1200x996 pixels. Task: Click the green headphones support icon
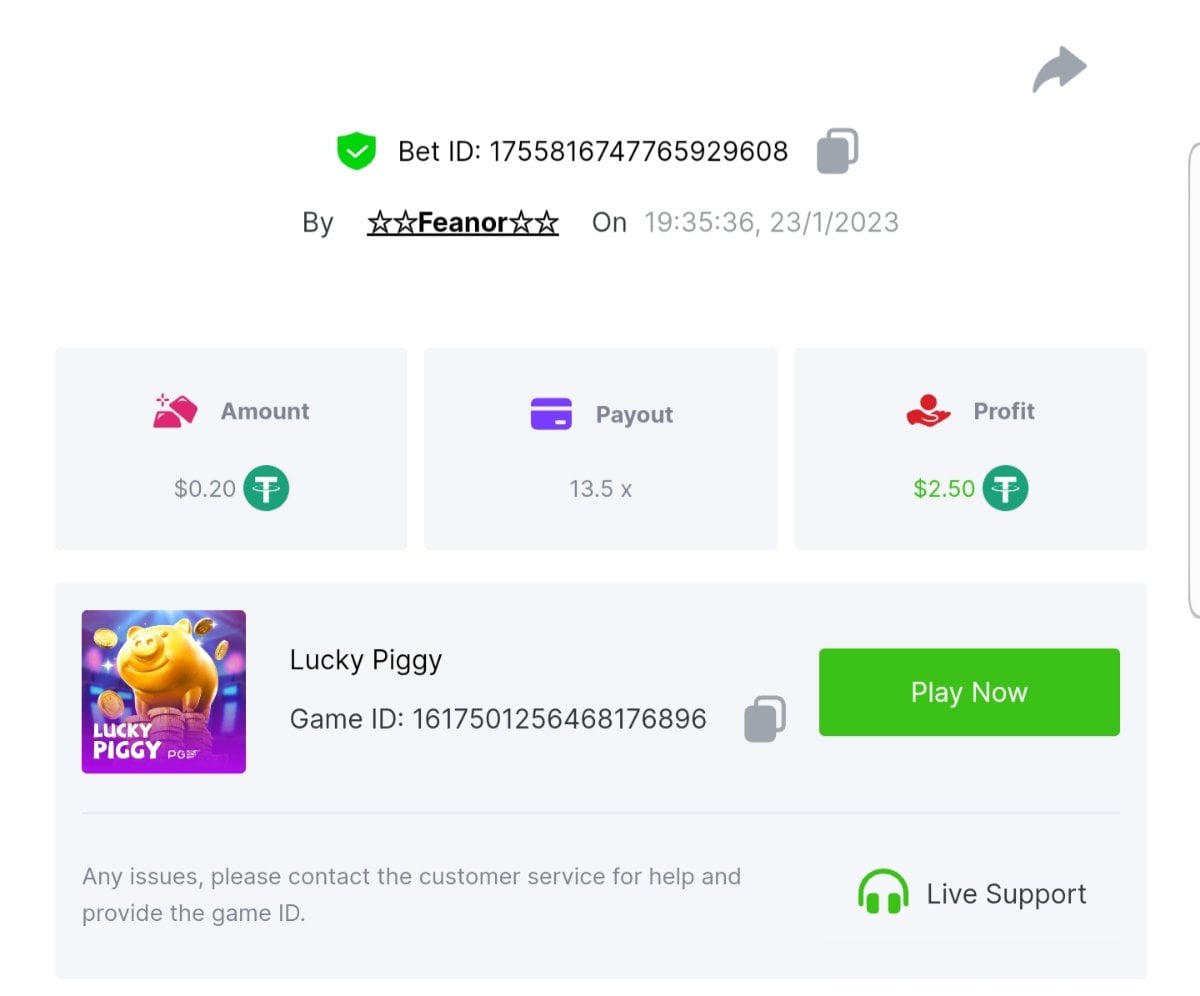(x=883, y=892)
